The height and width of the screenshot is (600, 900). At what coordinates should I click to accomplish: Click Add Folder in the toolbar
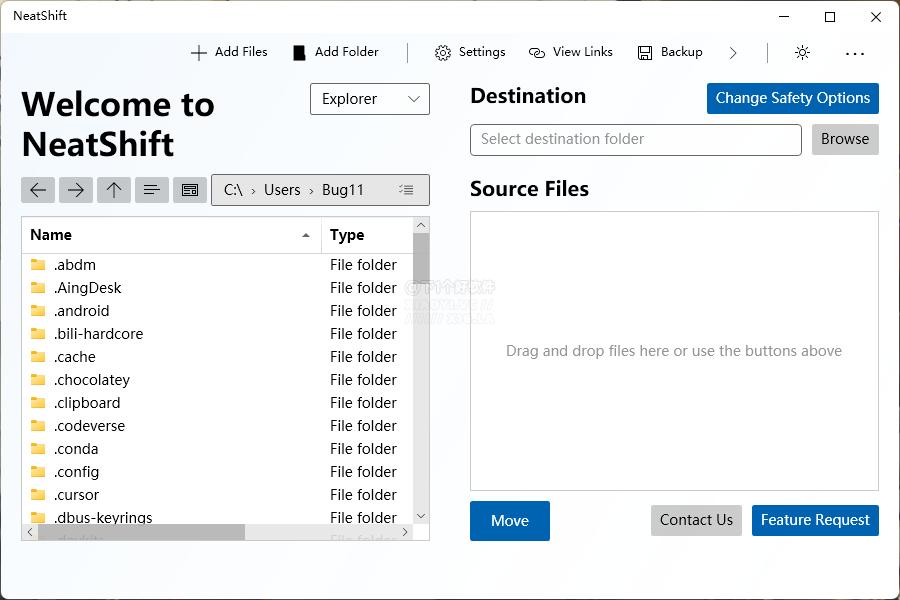(x=335, y=52)
